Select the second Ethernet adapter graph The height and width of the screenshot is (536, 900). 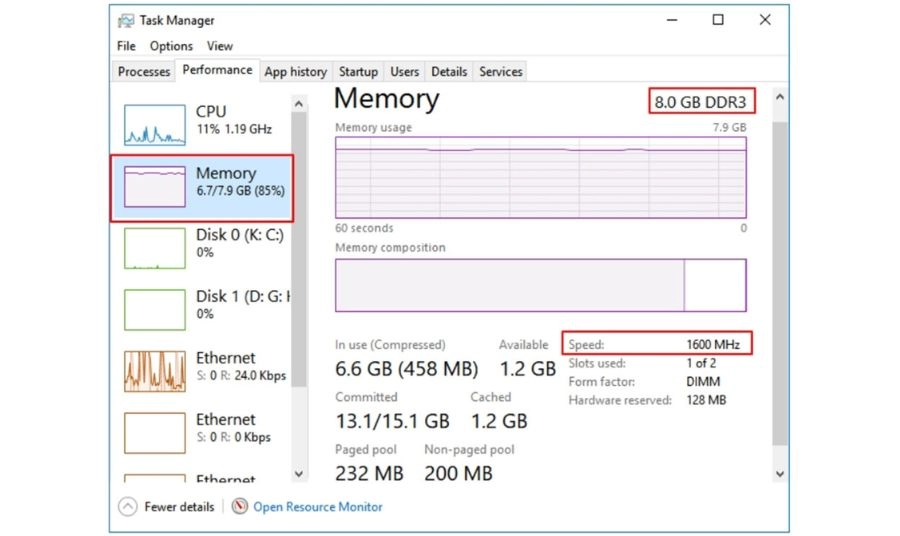click(155, 433)
